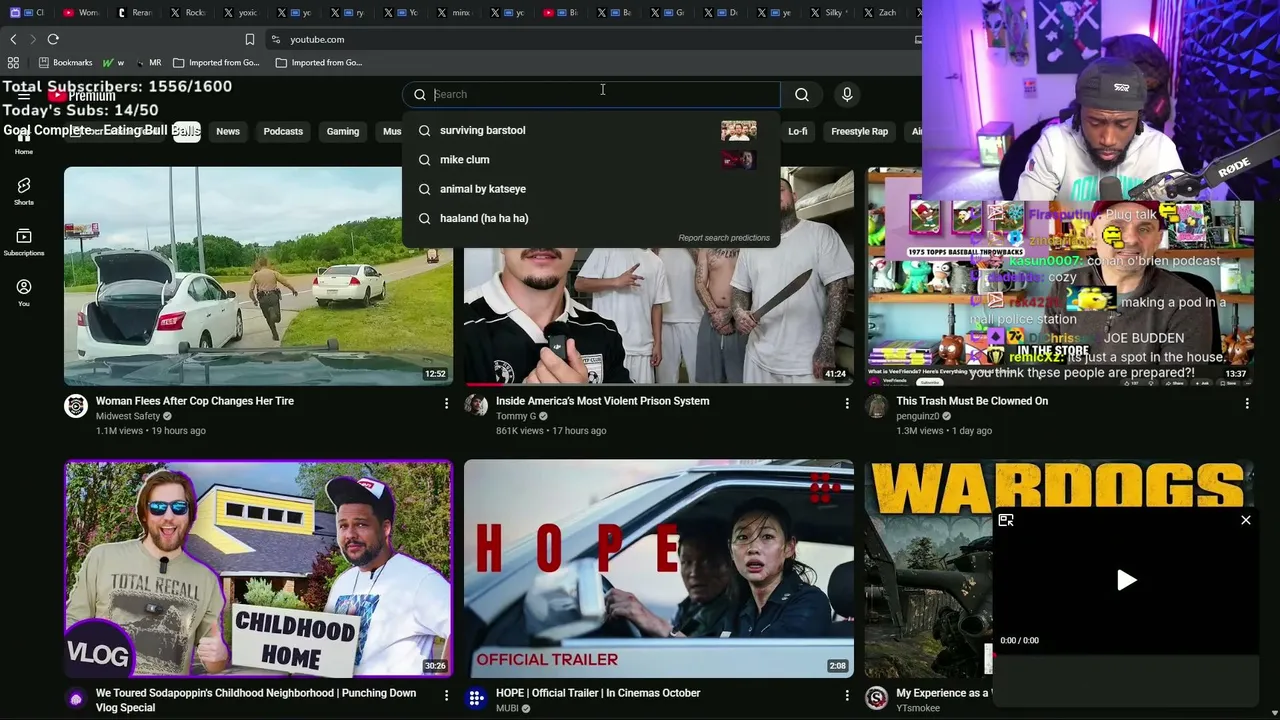Filter feed by the Gaming chip
This screenshot has height=720, width=1280.
tap(343, 131)
